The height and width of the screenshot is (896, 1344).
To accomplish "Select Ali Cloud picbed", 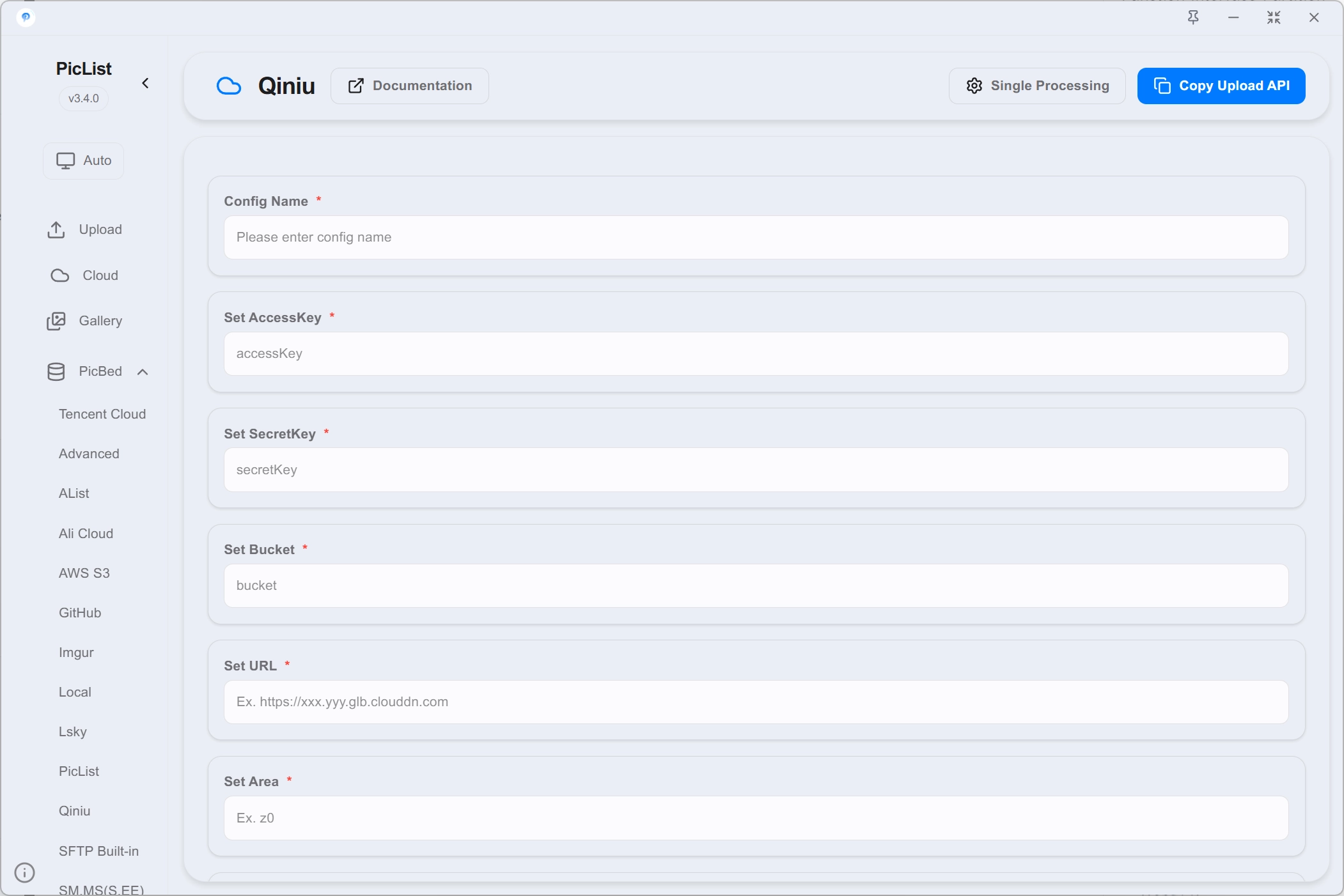I will point(86,534).
